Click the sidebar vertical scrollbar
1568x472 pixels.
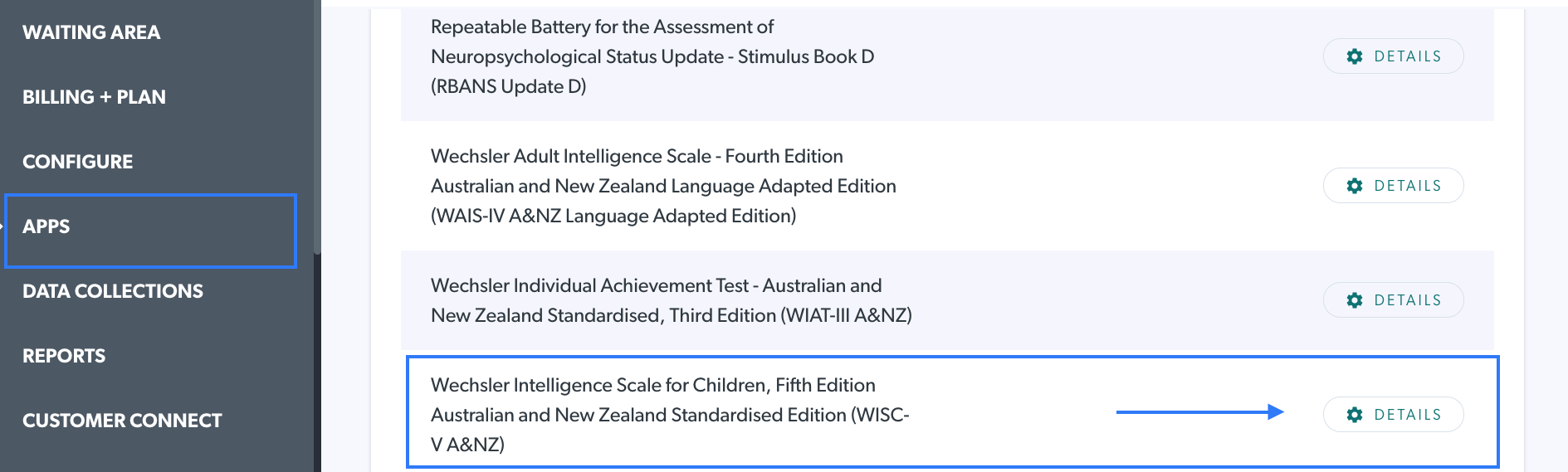click(317, 124)
